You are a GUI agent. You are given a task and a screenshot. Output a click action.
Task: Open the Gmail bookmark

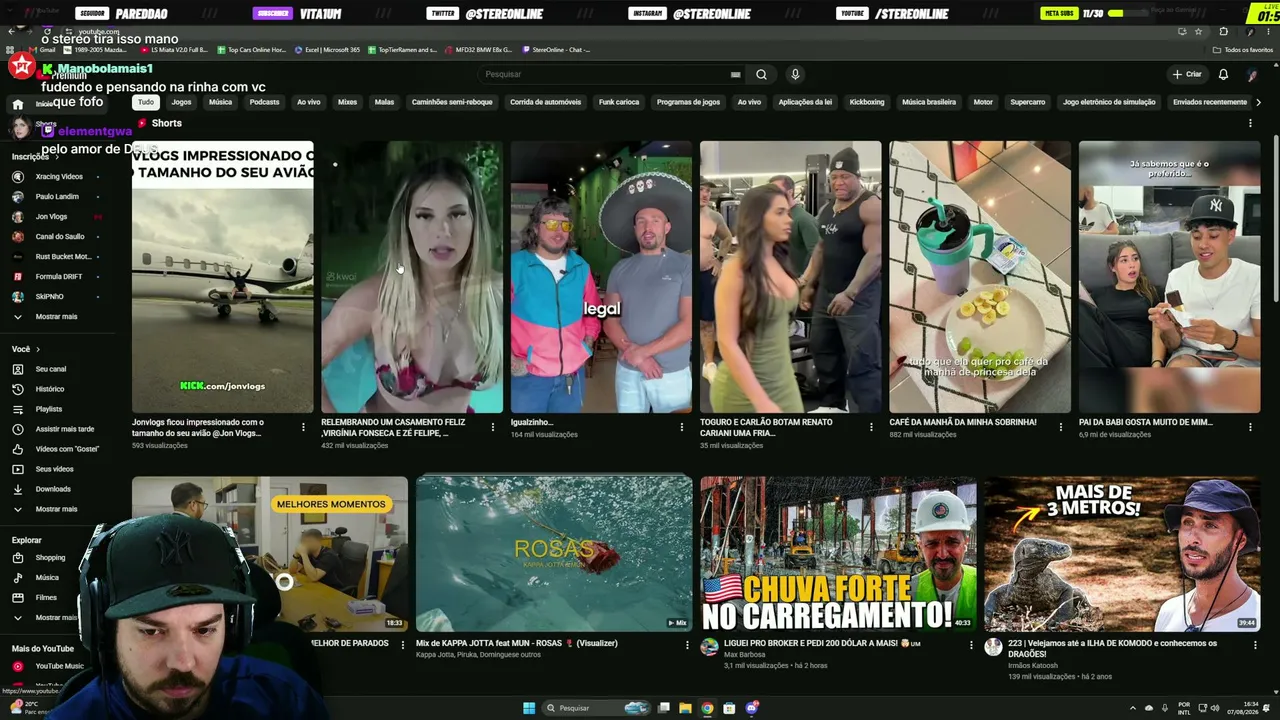point(42,50)
